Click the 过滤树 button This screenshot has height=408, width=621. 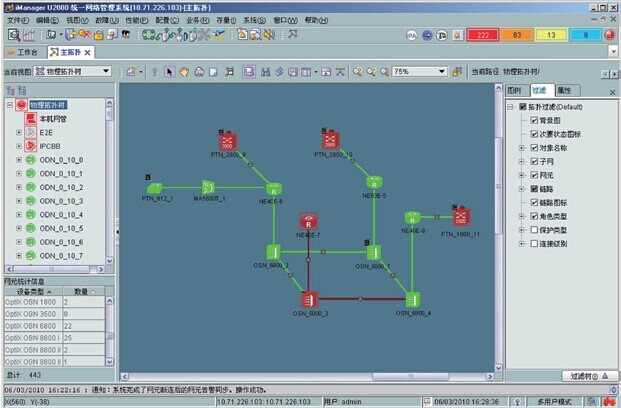(590, 376)
